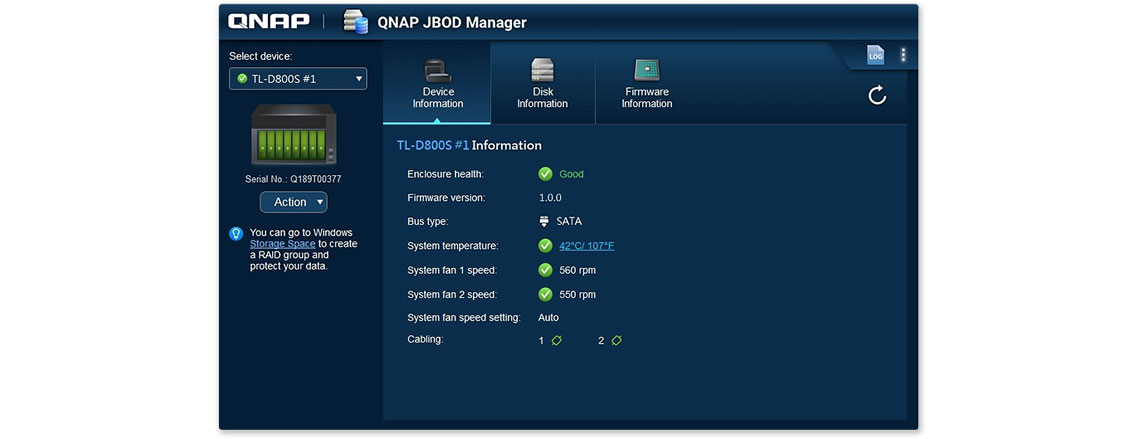Open the LOG viewer icon
Screen dimensions: 1140x439
pyautogui.click(x=875, y=55)
